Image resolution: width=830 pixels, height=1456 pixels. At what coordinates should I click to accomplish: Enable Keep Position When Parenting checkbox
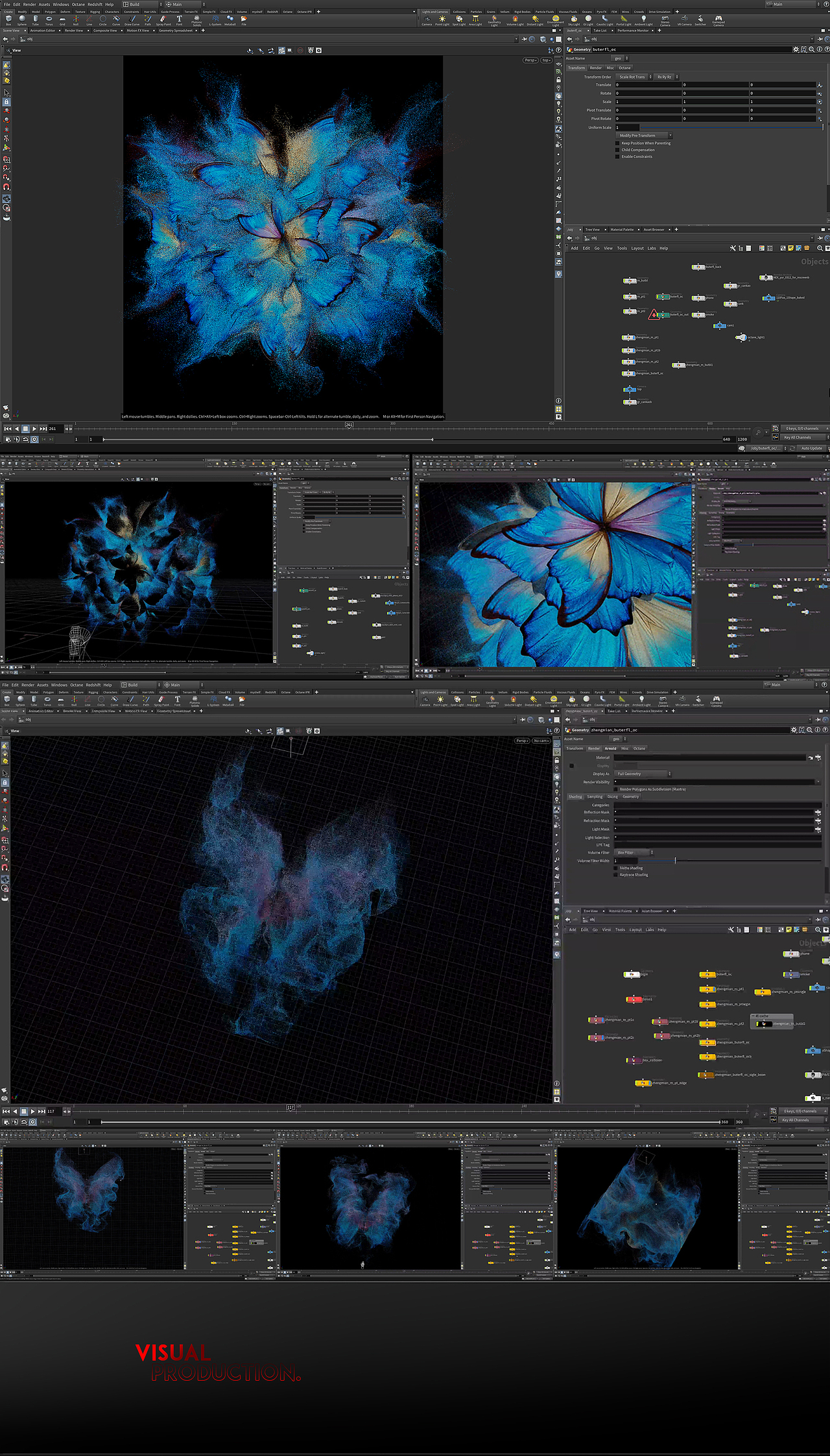pyautogui.click(x=617, y=143)
